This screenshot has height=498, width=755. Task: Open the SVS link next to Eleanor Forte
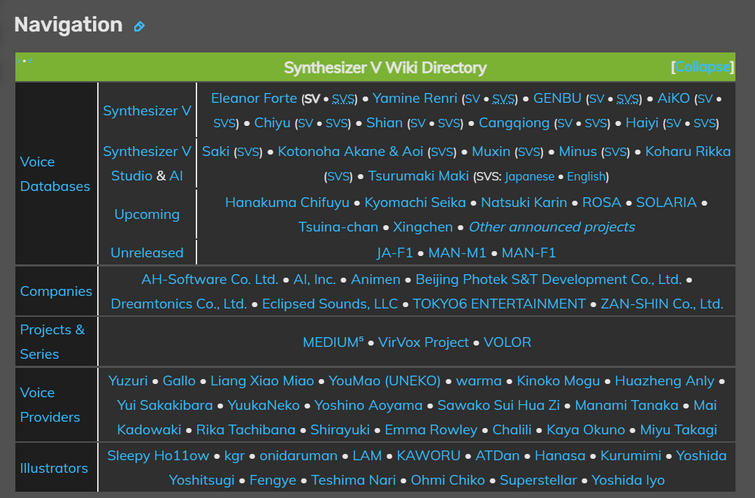point(343,99)
